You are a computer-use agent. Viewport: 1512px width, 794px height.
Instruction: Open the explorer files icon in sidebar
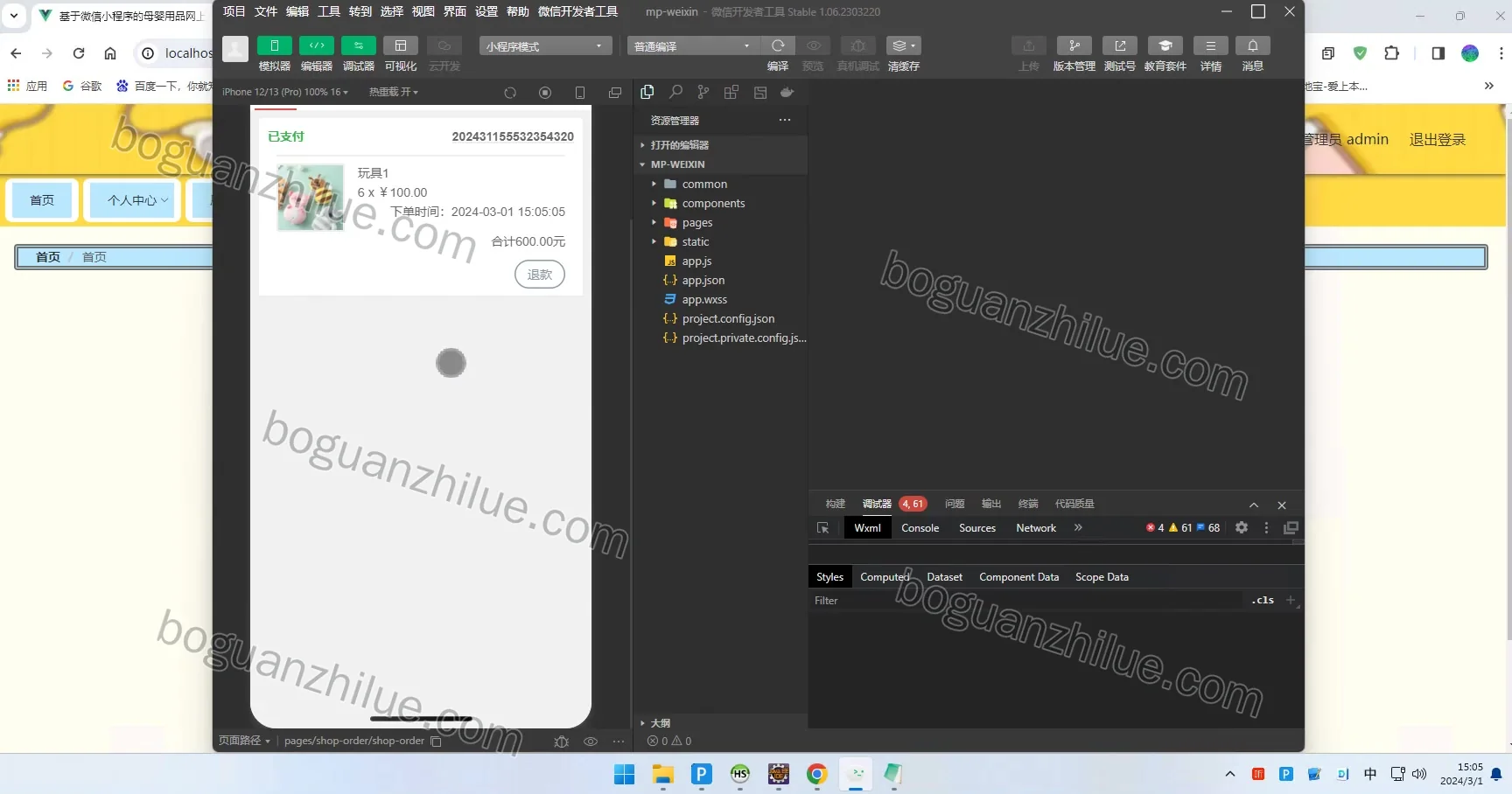[647, 92]
